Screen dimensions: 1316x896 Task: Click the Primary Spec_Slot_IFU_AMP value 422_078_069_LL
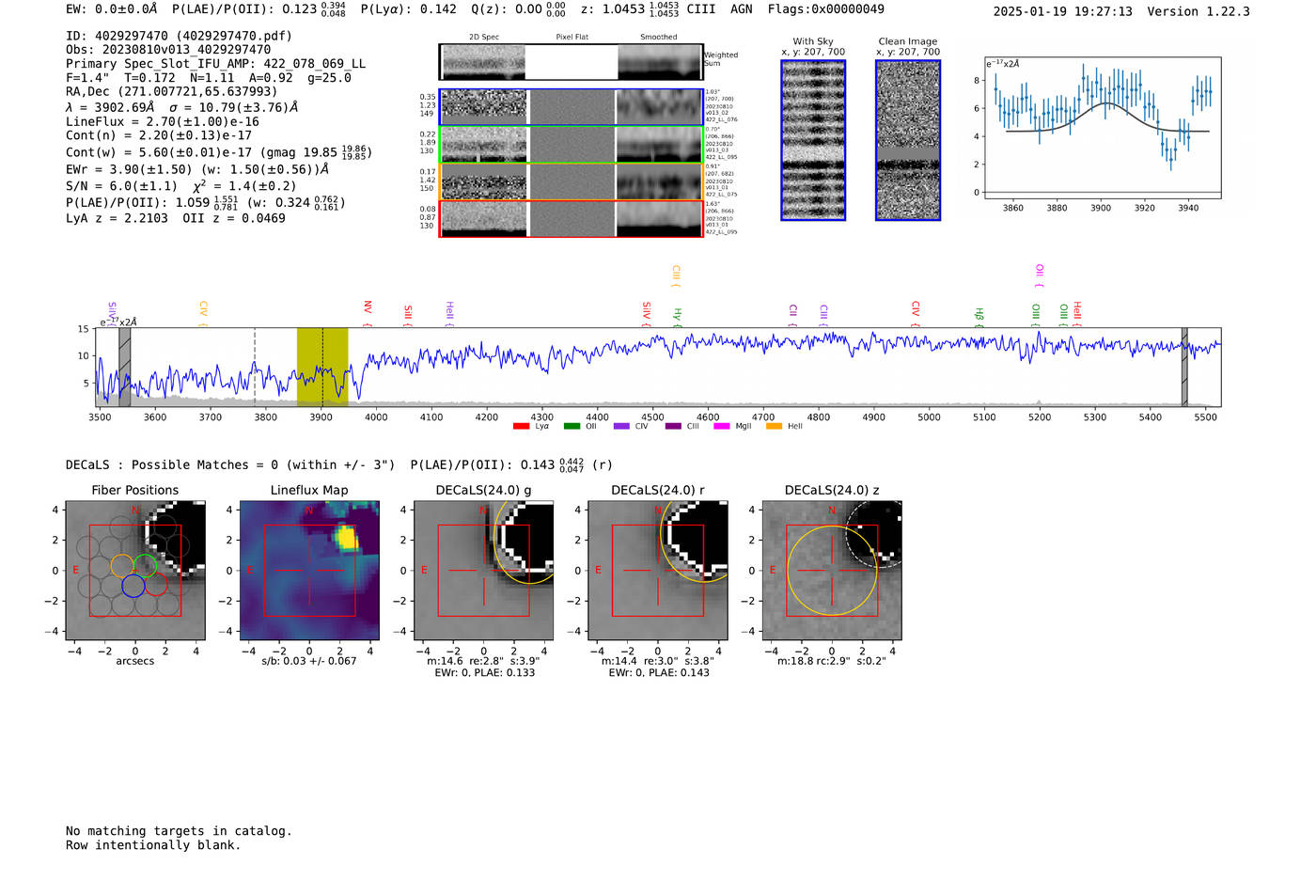(x=314, y=64)
